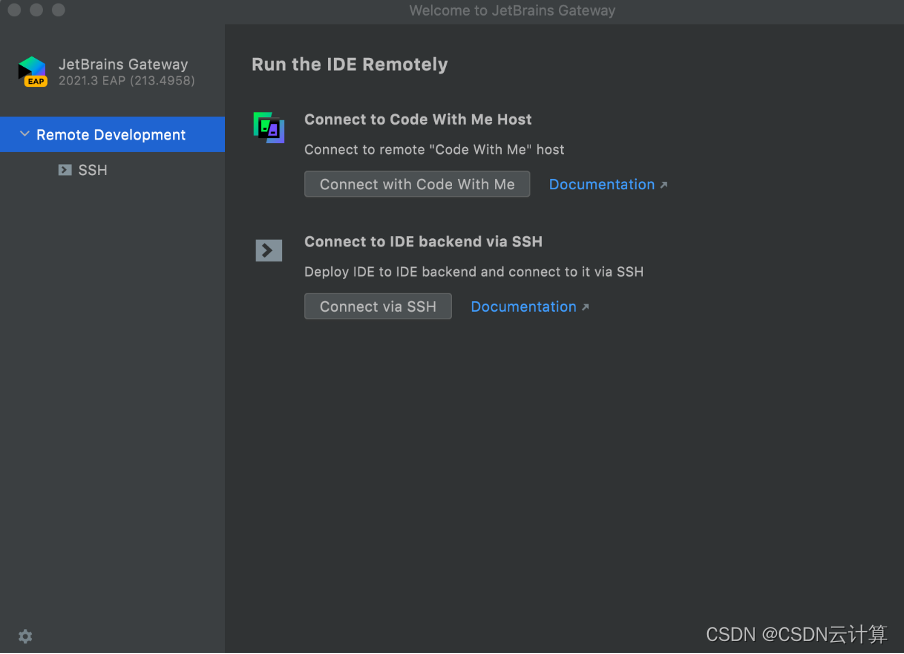Click the window title Welcome to JetBrains Gateway
The height and width of the screenshot is (654, 904).
[x=512, y=10]
